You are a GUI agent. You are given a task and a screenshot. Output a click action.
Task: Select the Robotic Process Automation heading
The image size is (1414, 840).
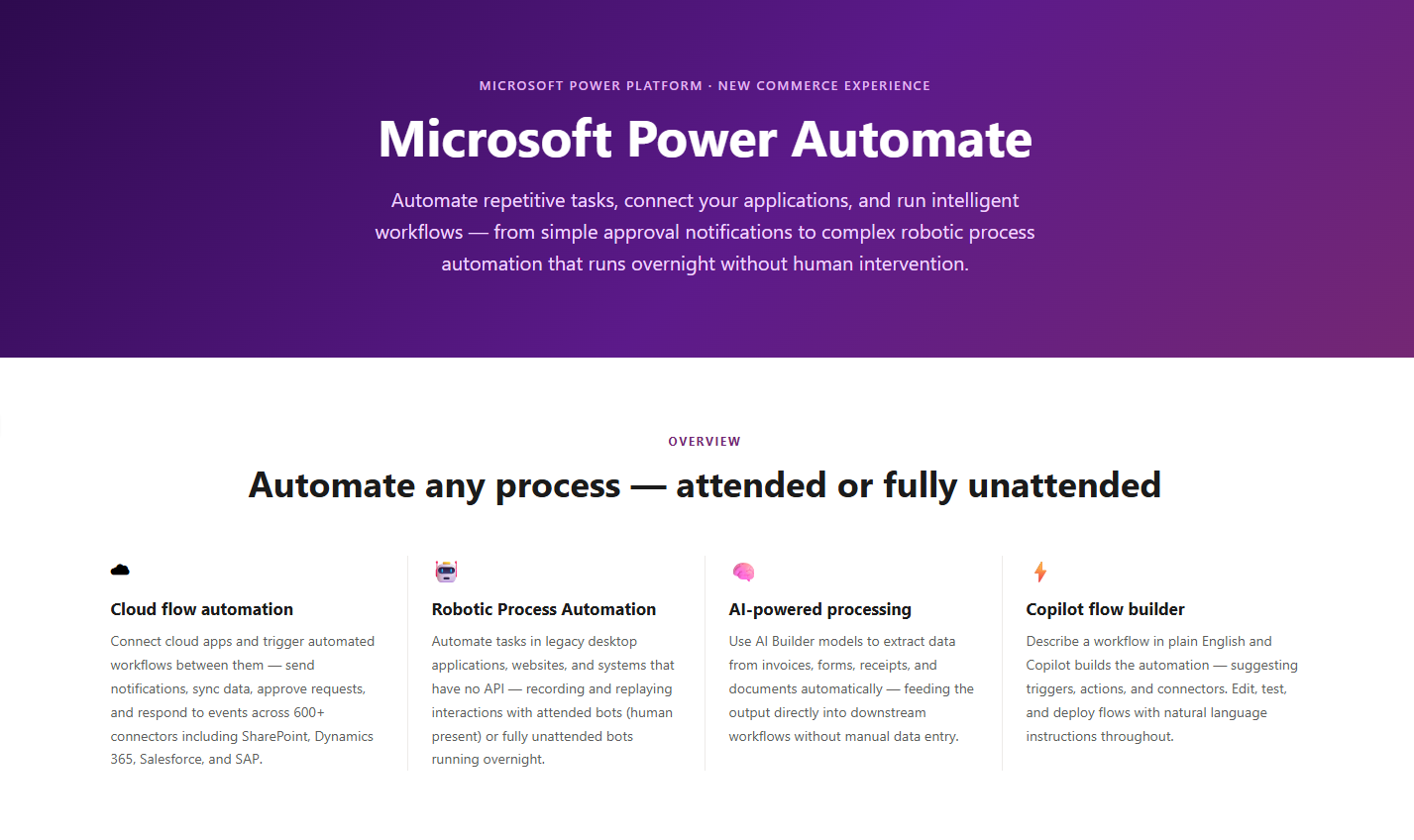click(544, 609)
